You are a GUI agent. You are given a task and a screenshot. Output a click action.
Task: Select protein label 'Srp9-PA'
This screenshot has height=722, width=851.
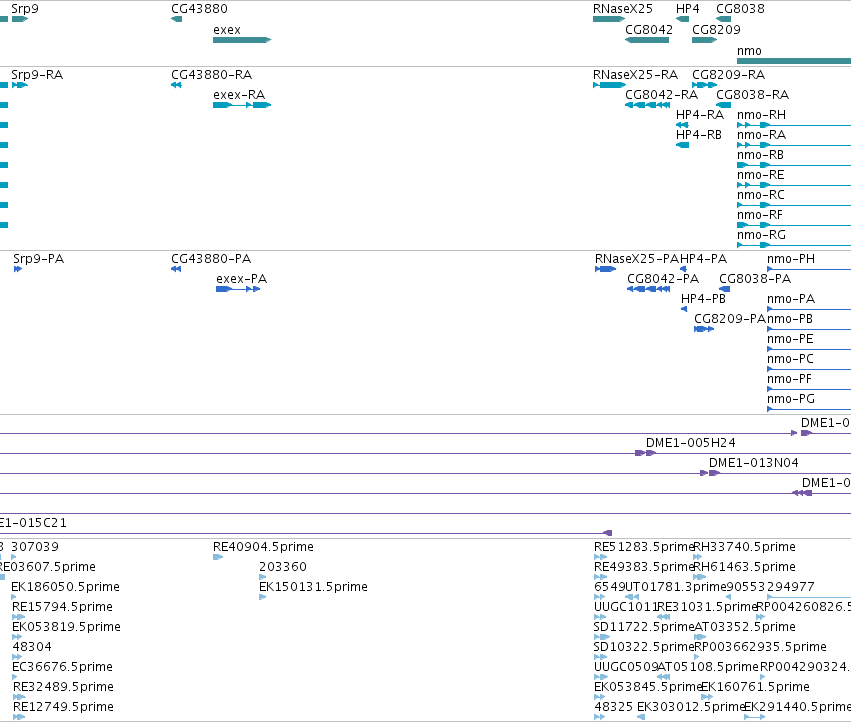coord(39,259)
